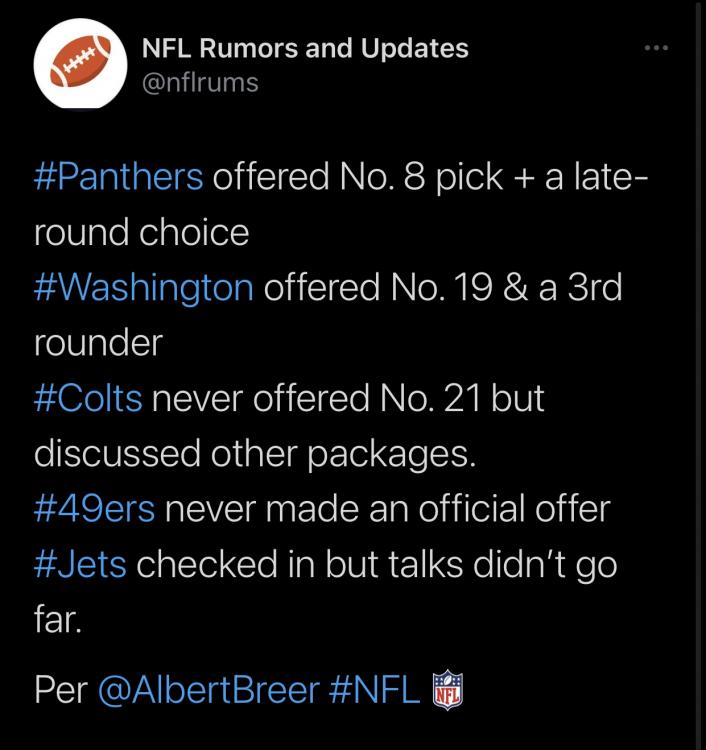Open the #Panthers hashtag
Viewport: 706px width, 750px height.
[x=119, y=177]
